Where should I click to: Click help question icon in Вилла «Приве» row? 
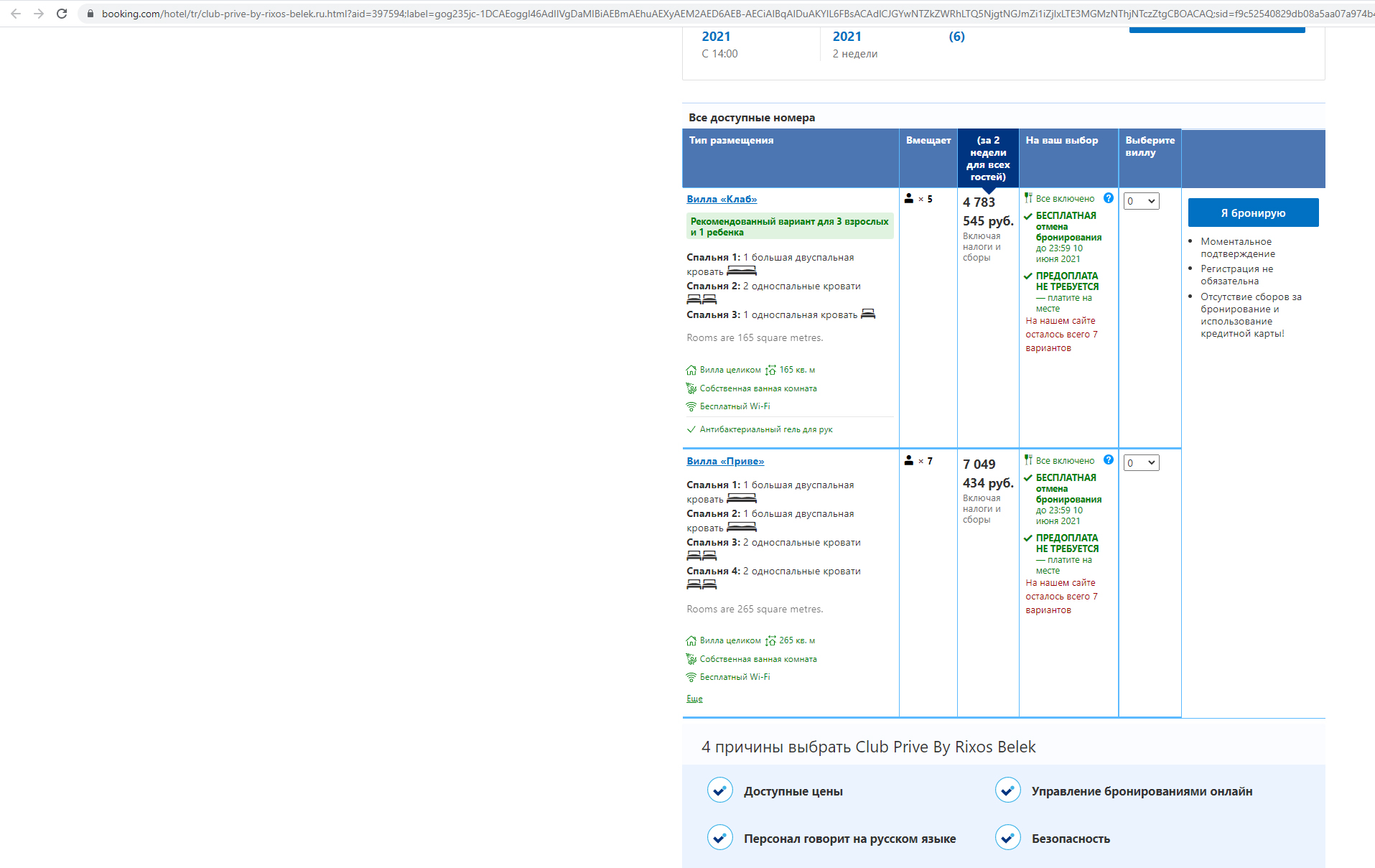[x=1109, y=460]
